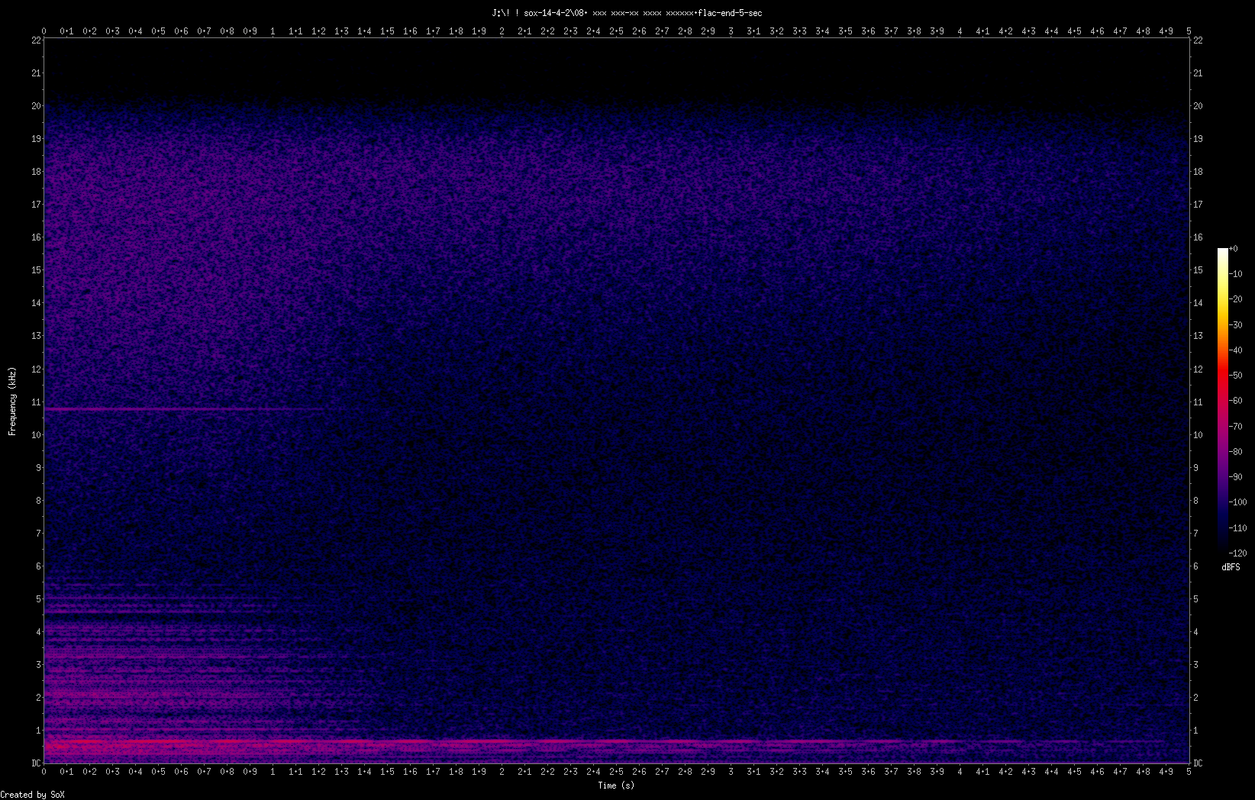Click "DC" on the left frequency axis
Screen dimensions: 1255x800
pyautogui.click(x=35, y=763)
